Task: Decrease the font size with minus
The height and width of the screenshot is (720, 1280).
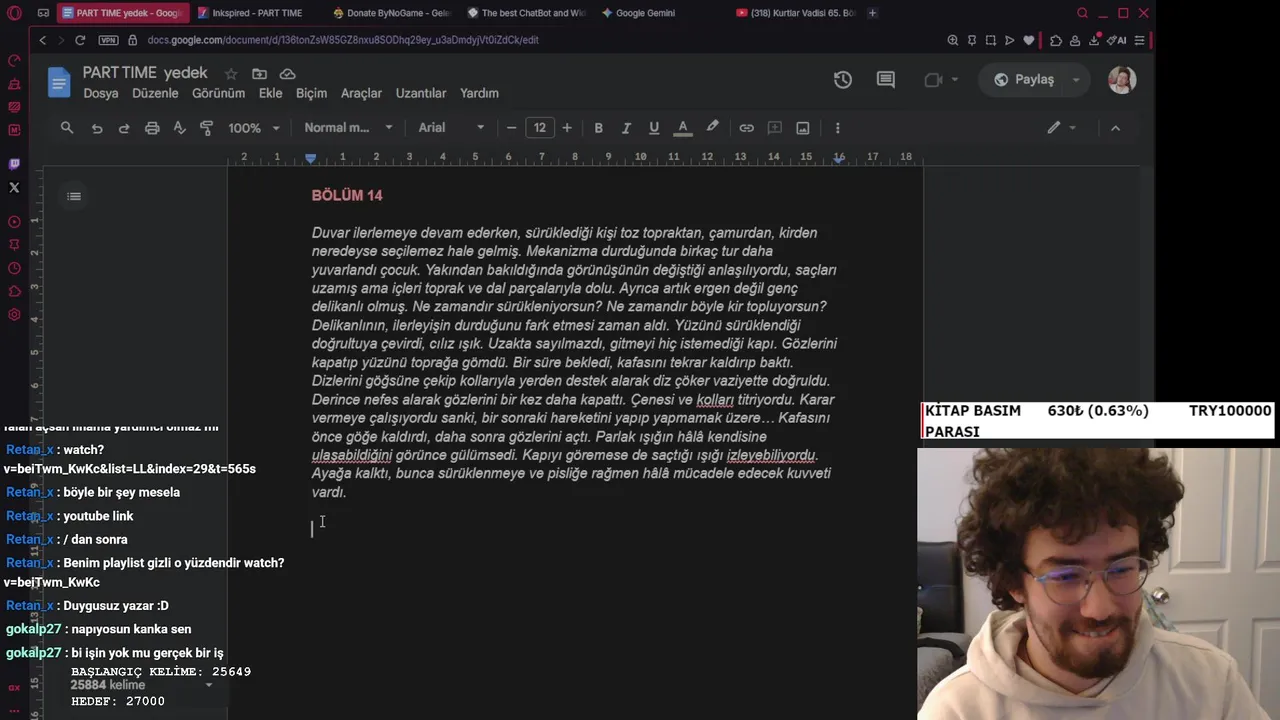Action: coord(512,128)
